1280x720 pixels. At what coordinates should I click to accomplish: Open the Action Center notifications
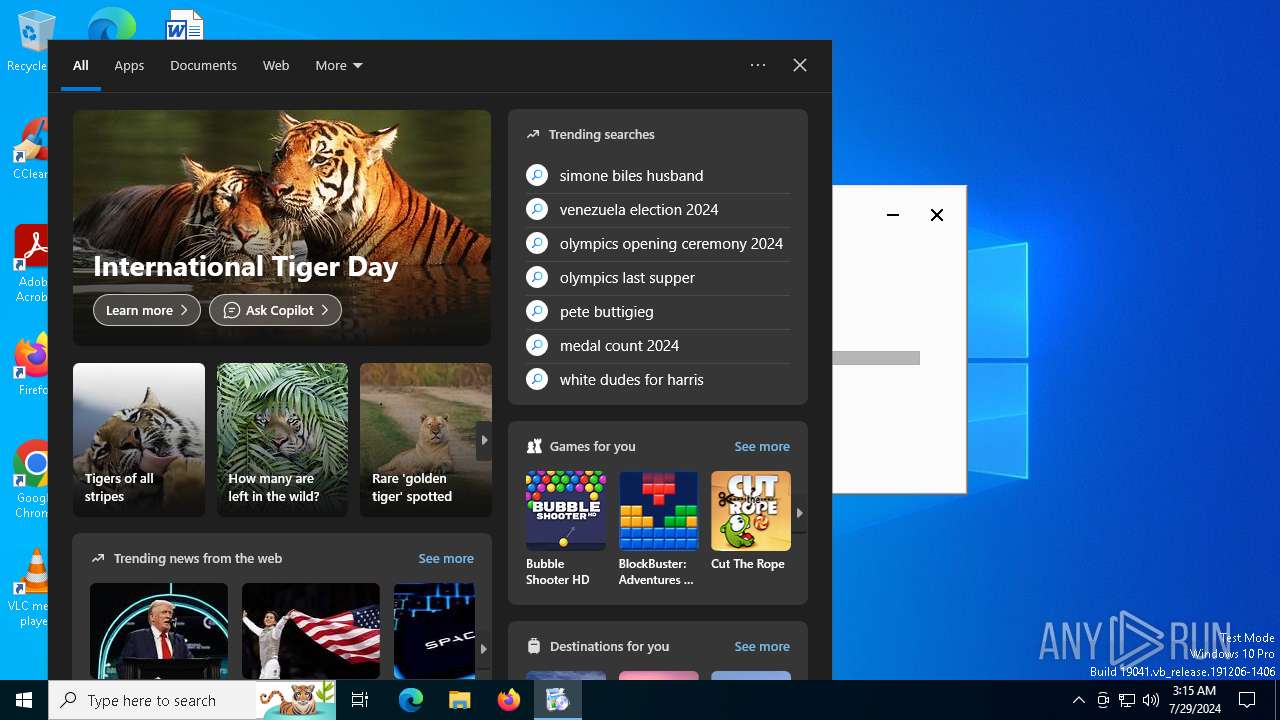(x=1247, y=700)
